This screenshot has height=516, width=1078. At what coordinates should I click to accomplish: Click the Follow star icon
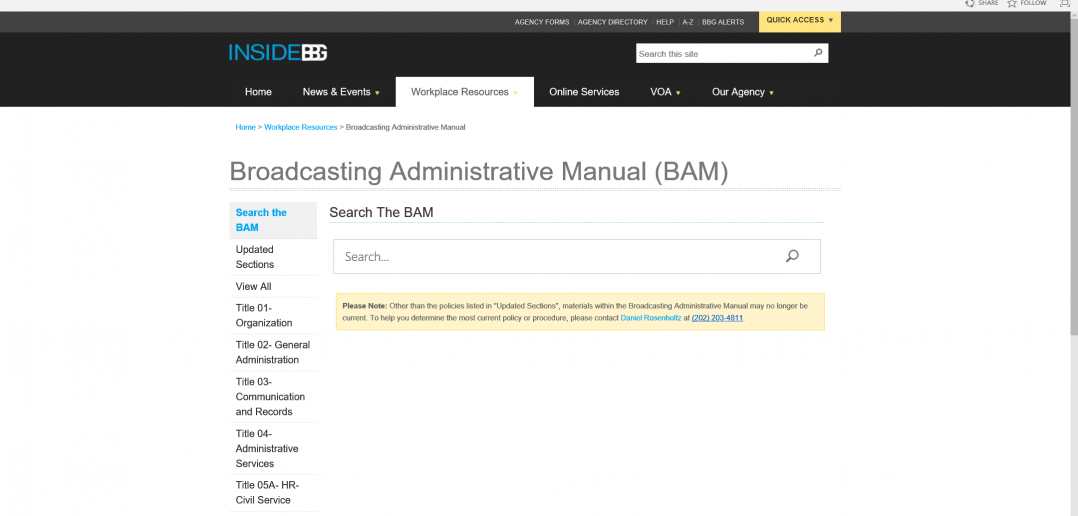(1012, 3)
